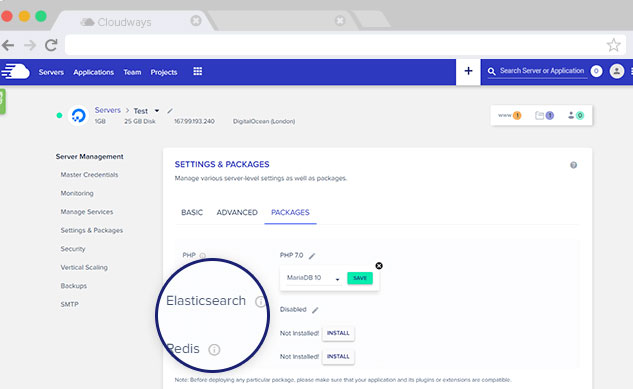
Task: Reload the browser page
Action: (51, 45)
